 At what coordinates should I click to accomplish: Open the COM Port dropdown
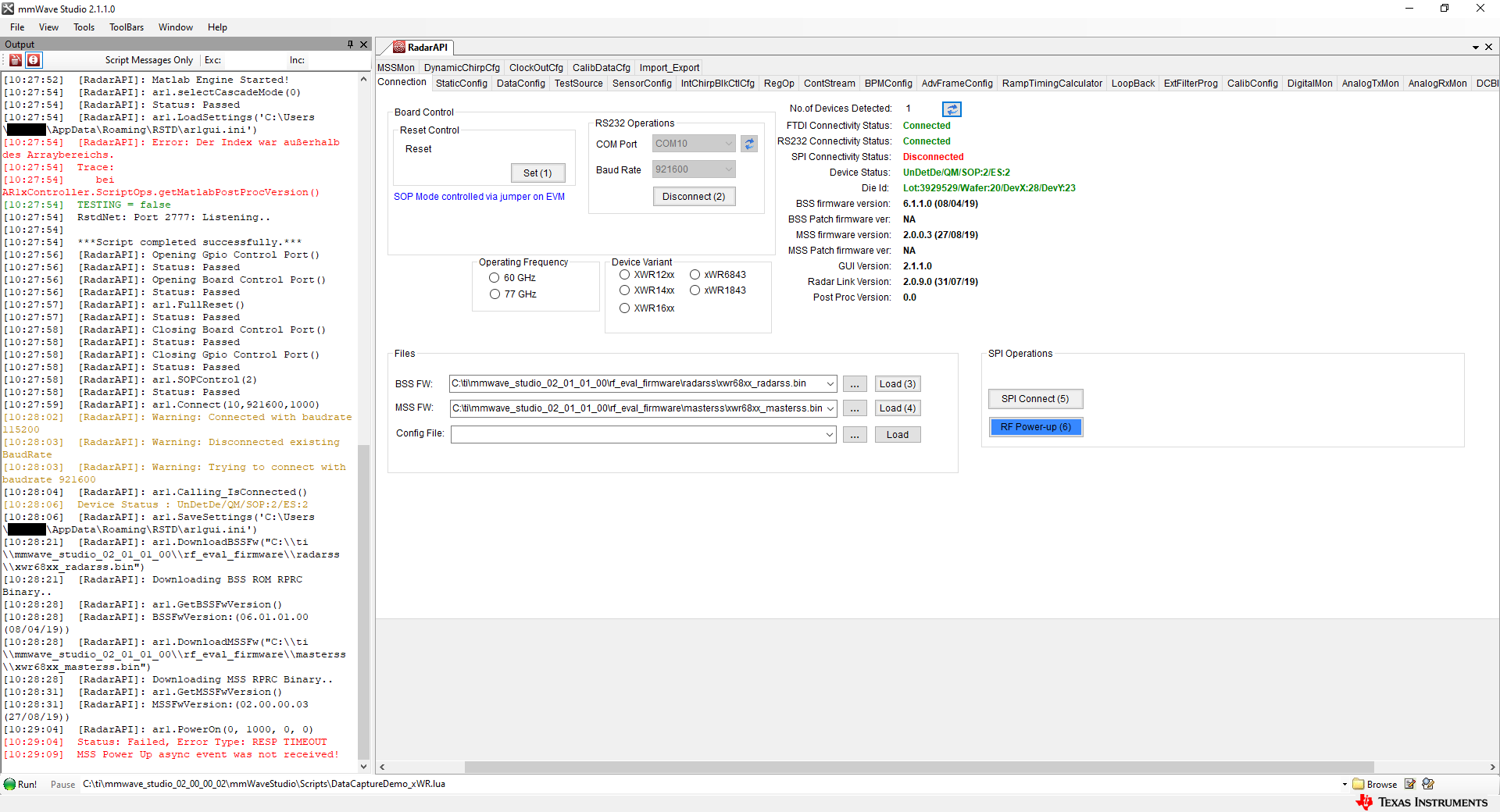[728, 144]
